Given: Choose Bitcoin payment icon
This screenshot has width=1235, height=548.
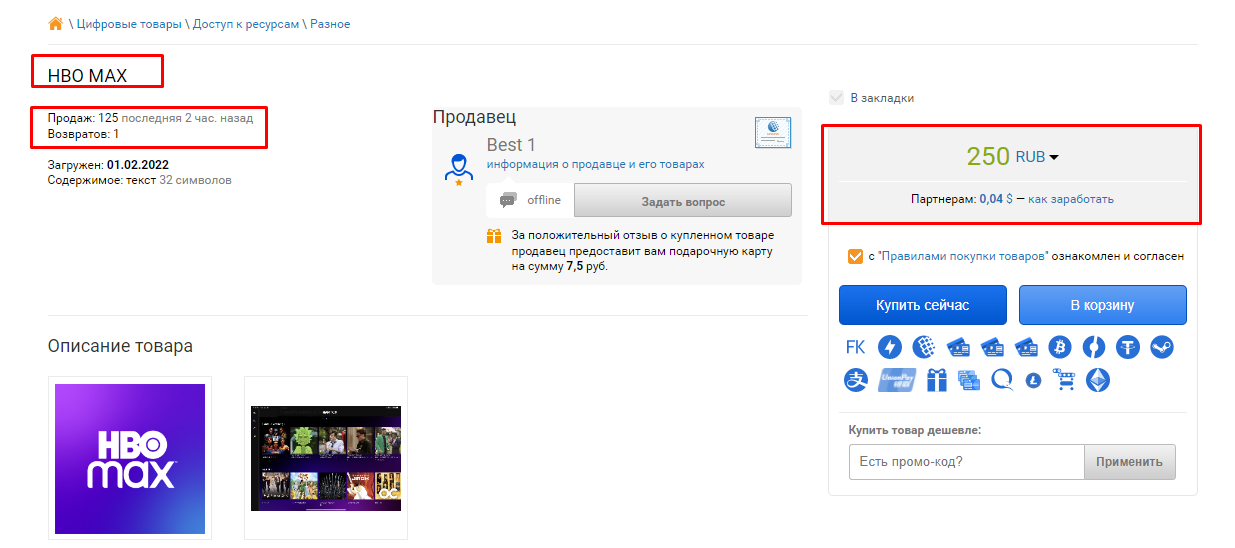Looking at the screenshot, I should [x=1060, y=347].
